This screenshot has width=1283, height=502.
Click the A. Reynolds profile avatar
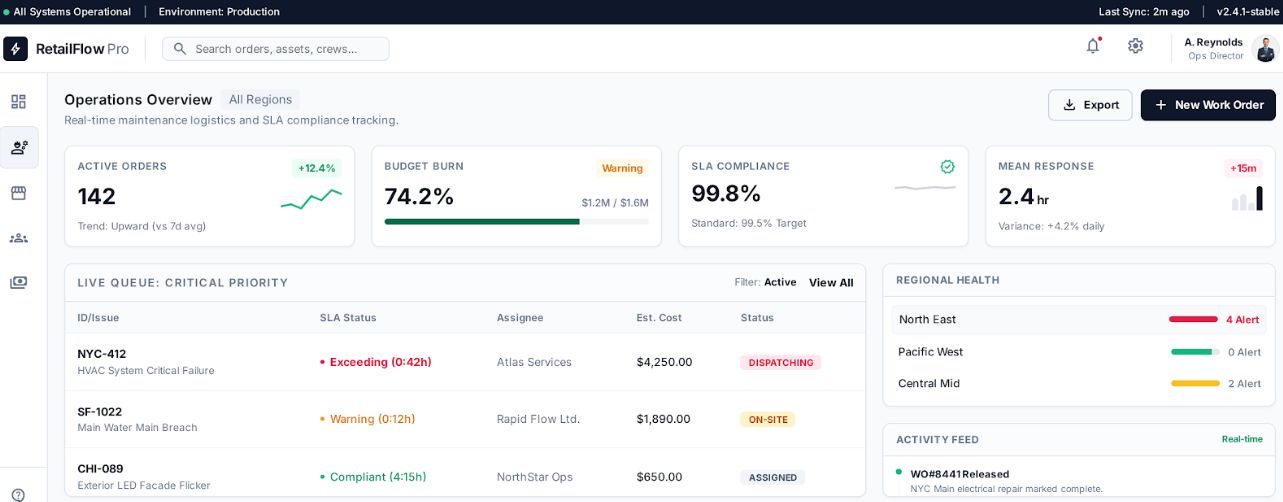[x=1264, y=49]
